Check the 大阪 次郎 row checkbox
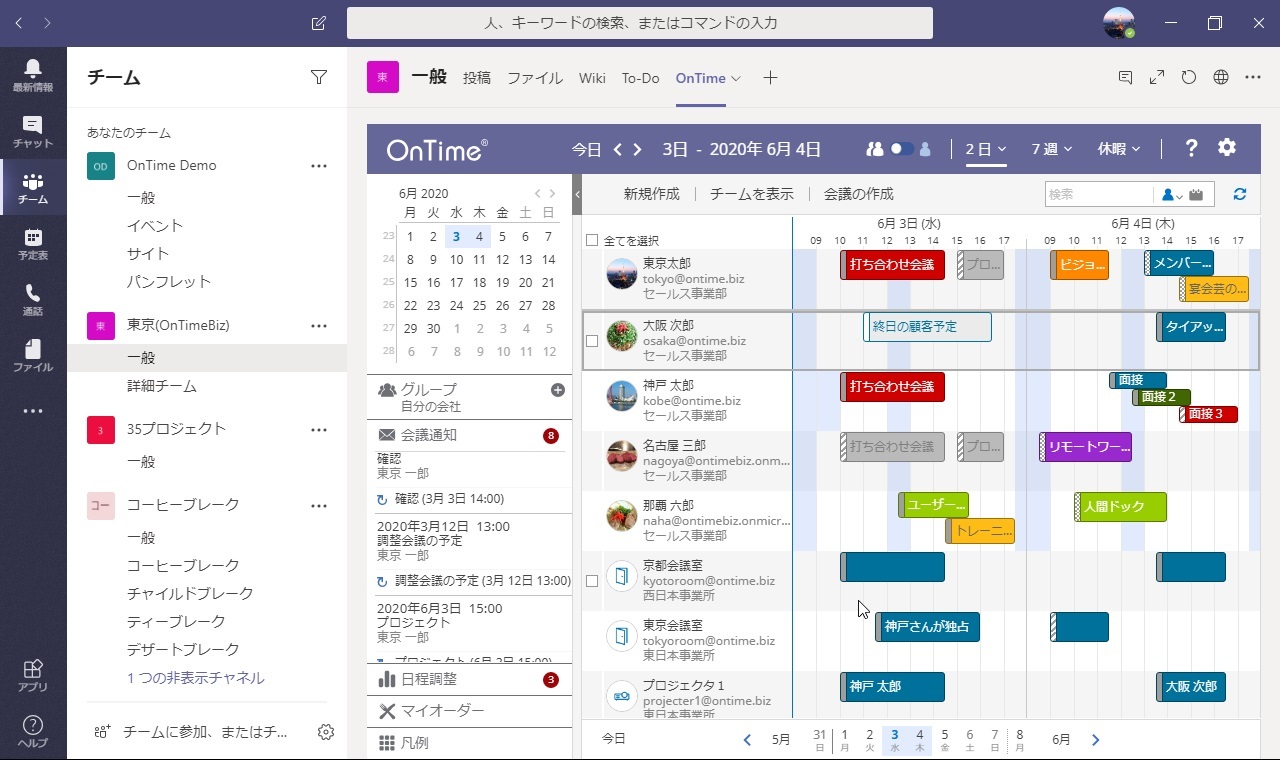This screenshot has height=760, width=1280. [x=592, y=341]
